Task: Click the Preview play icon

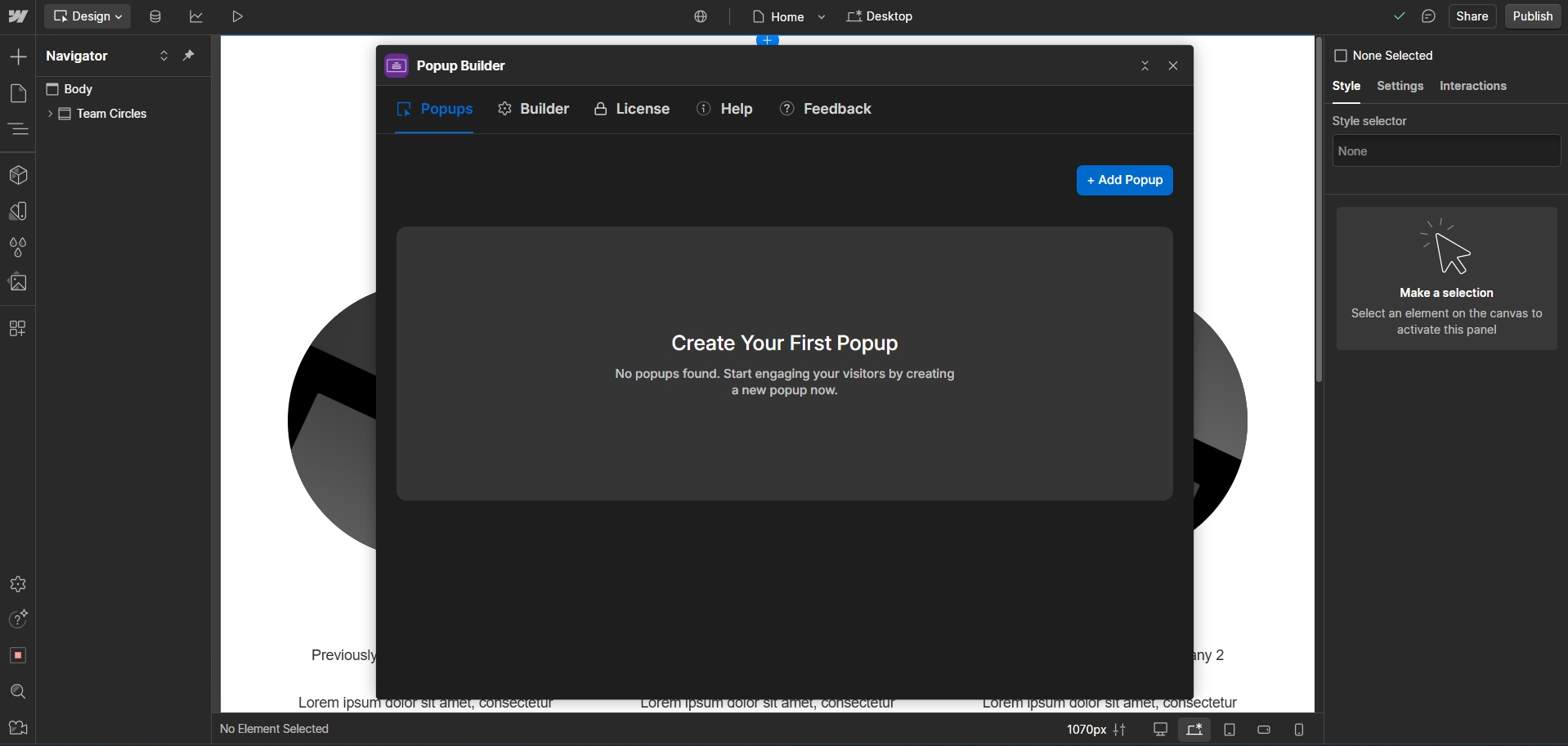Action: pyautogui.click(x=237, y=16)
